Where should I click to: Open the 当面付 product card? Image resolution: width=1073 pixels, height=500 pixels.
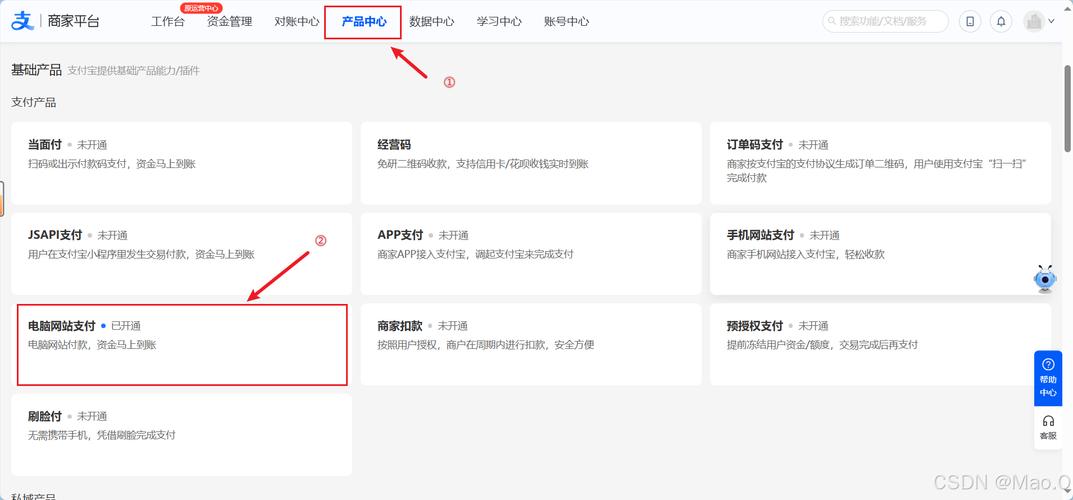pyautogui.click(x=181, y=163)
